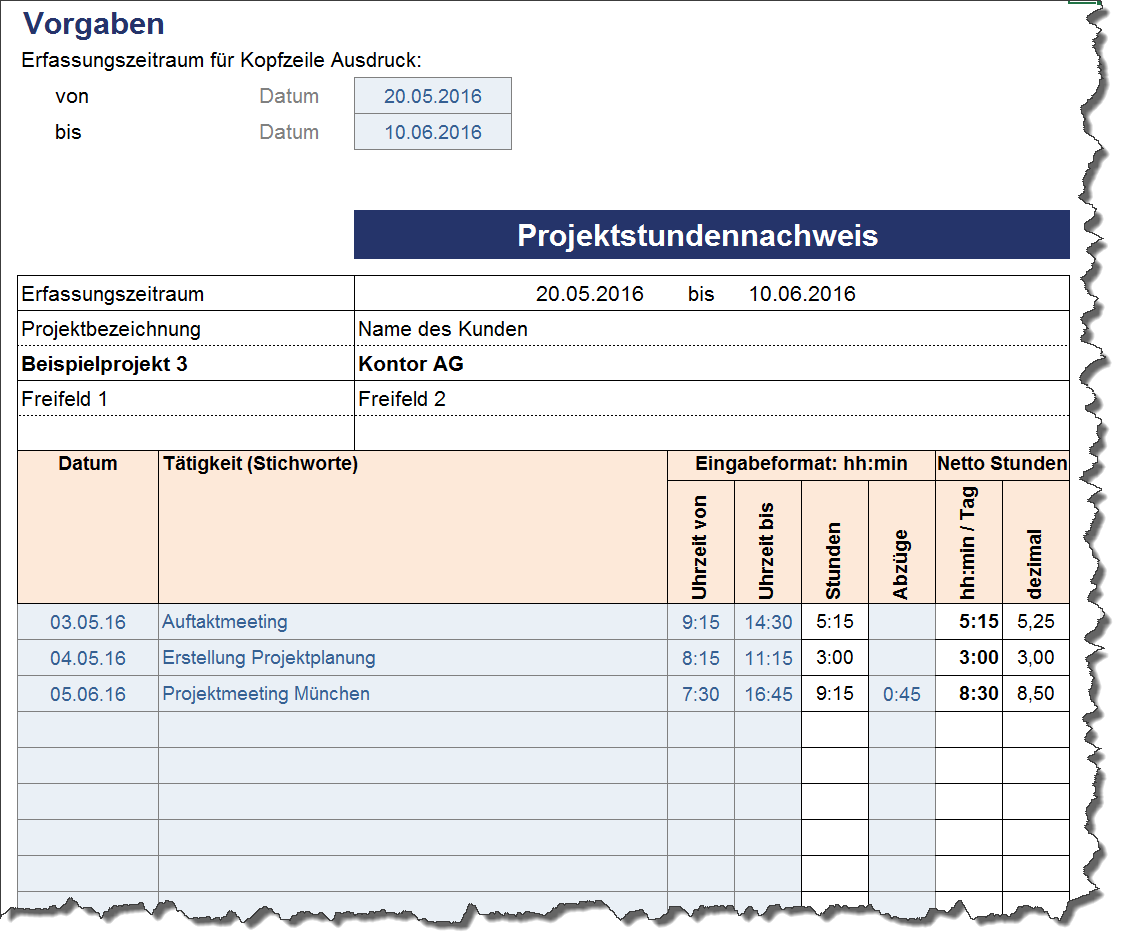Image resolution: width=1125 pixels, height=944 pixels.
Task: Click start time 7:30 in Projektmeeting München row
Action: click(701, 694)
